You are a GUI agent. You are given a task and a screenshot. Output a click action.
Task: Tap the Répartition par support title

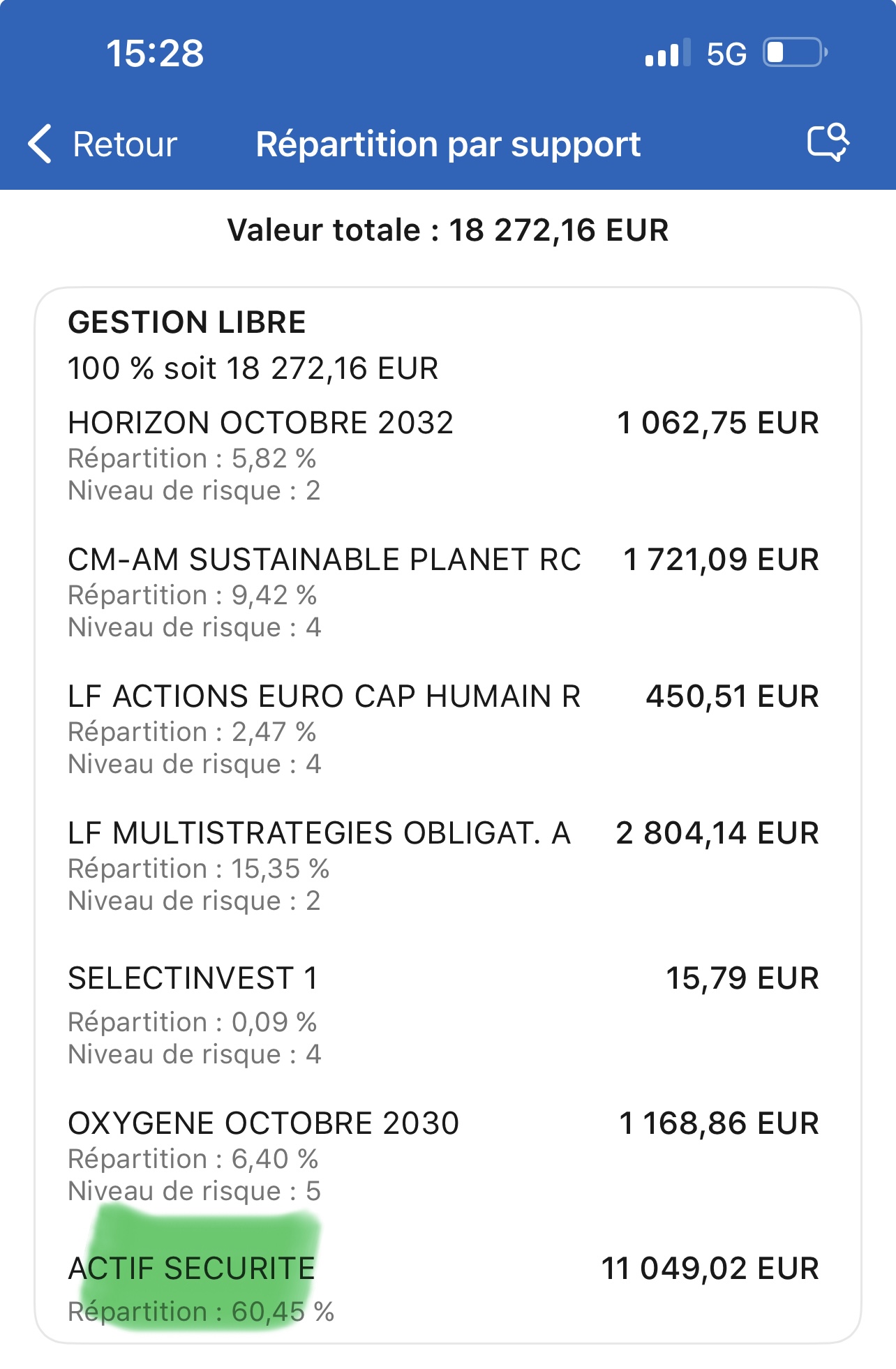tap(448, 144)
